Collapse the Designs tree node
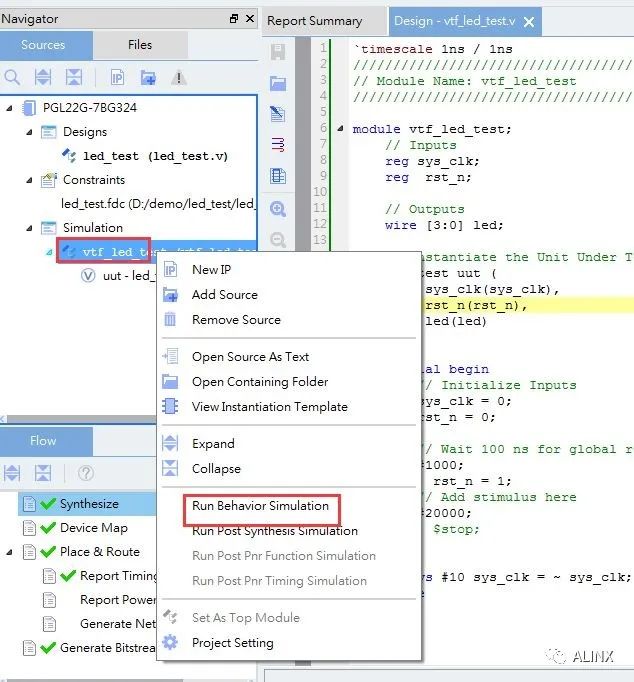 [x=29, y=132]
